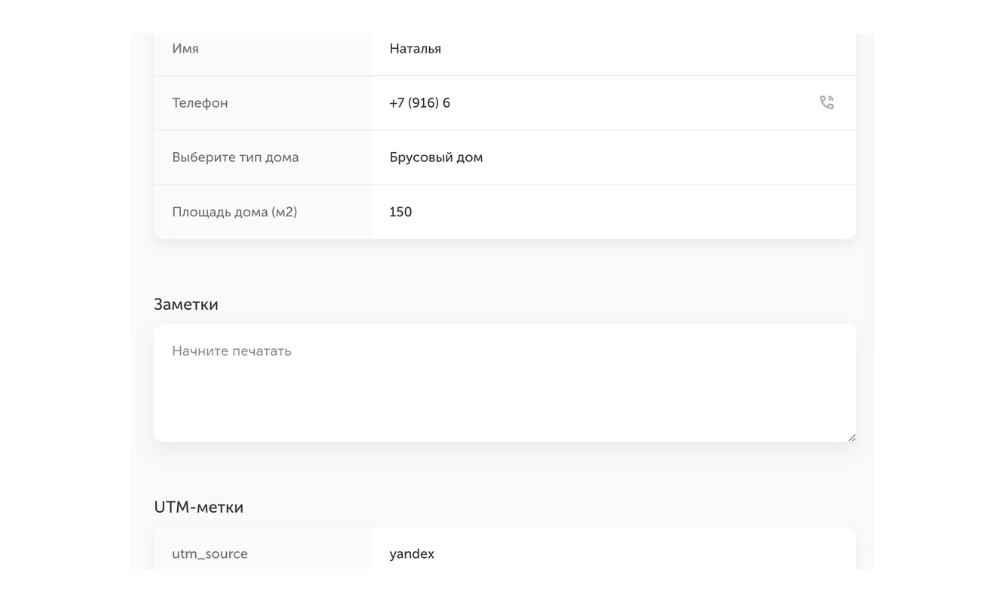
Task: Click the Площадь дома (м2) label
Action: [x=234, y=212]
